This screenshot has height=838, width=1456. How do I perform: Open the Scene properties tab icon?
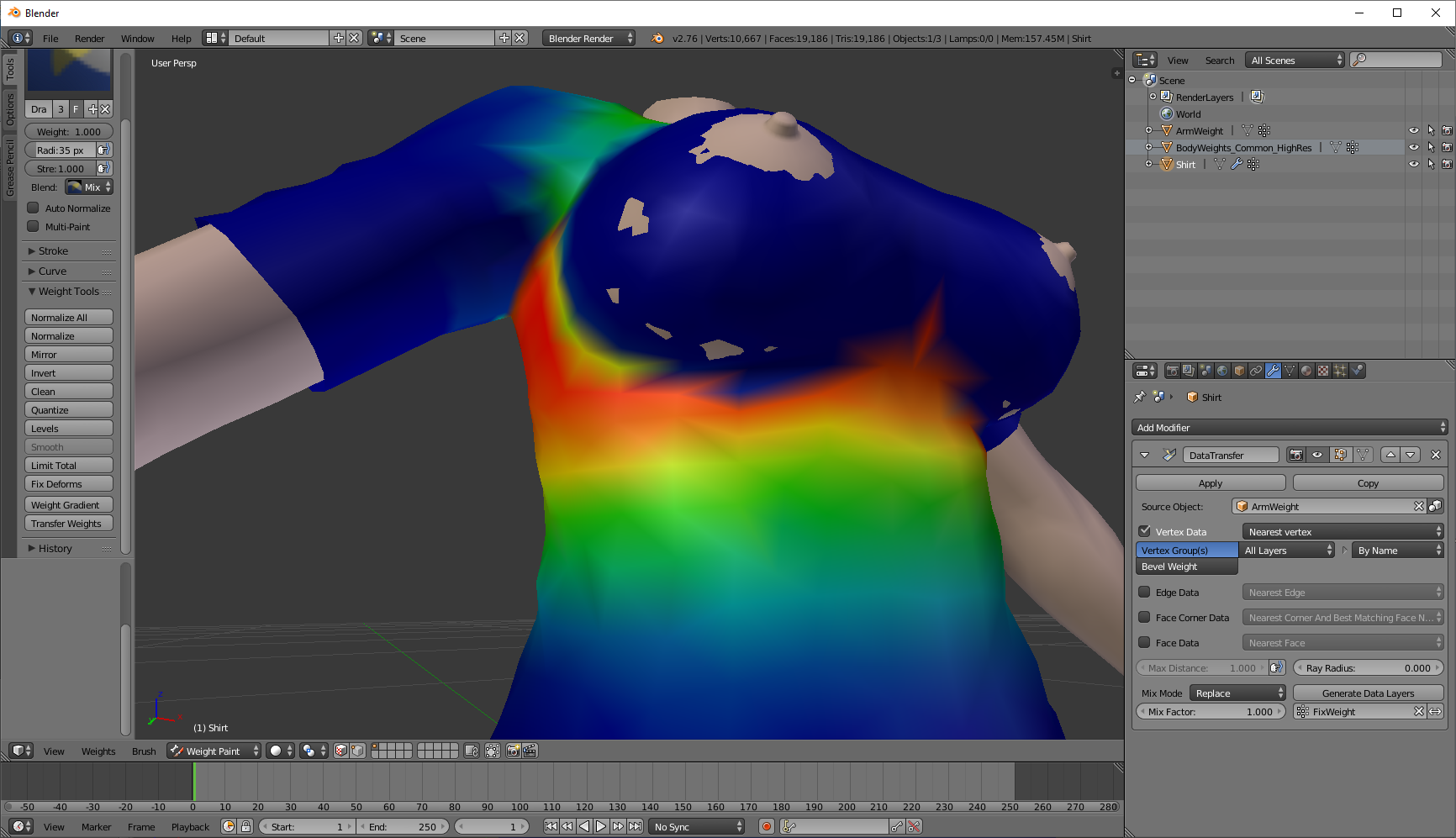tap(1205, 371)
